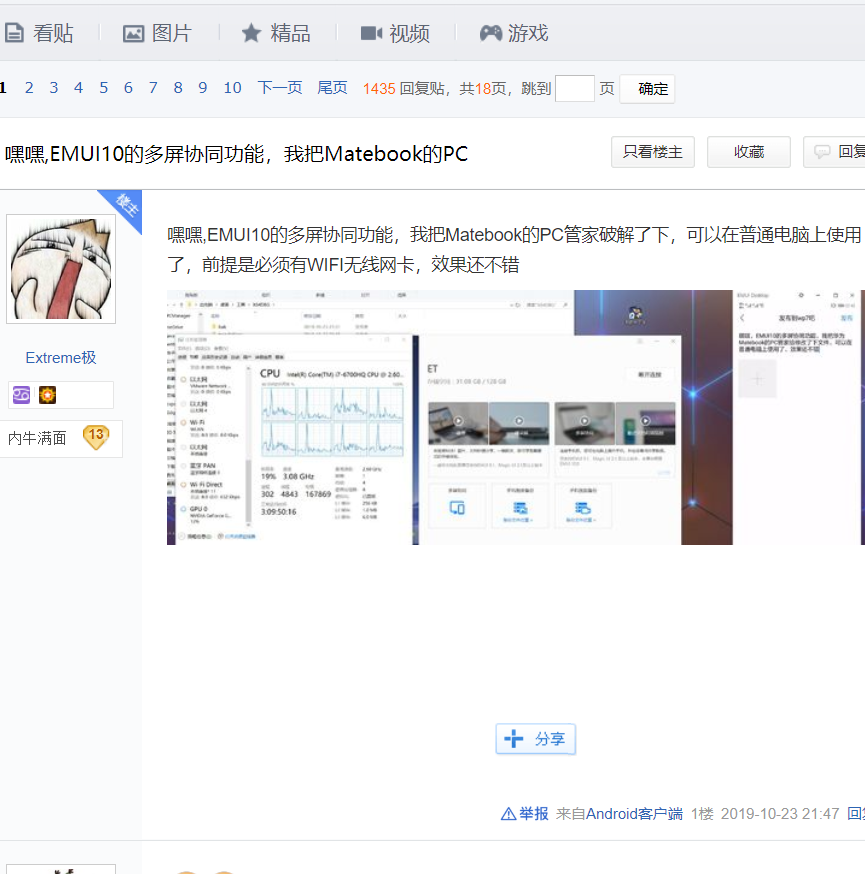Go to page 2 of the thread

(29, 88)
